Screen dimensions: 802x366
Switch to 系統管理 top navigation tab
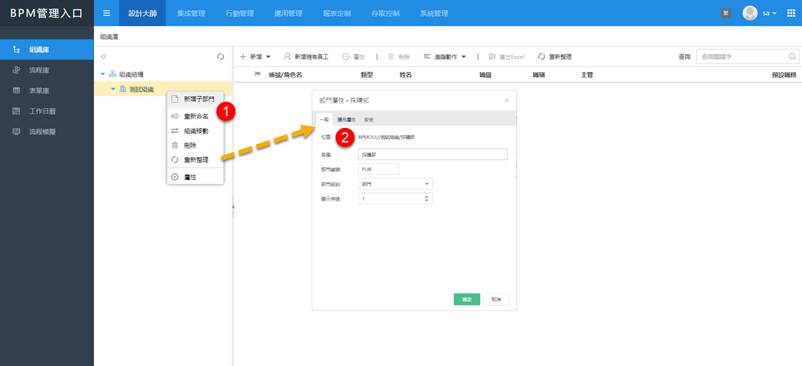click(434, 13)
